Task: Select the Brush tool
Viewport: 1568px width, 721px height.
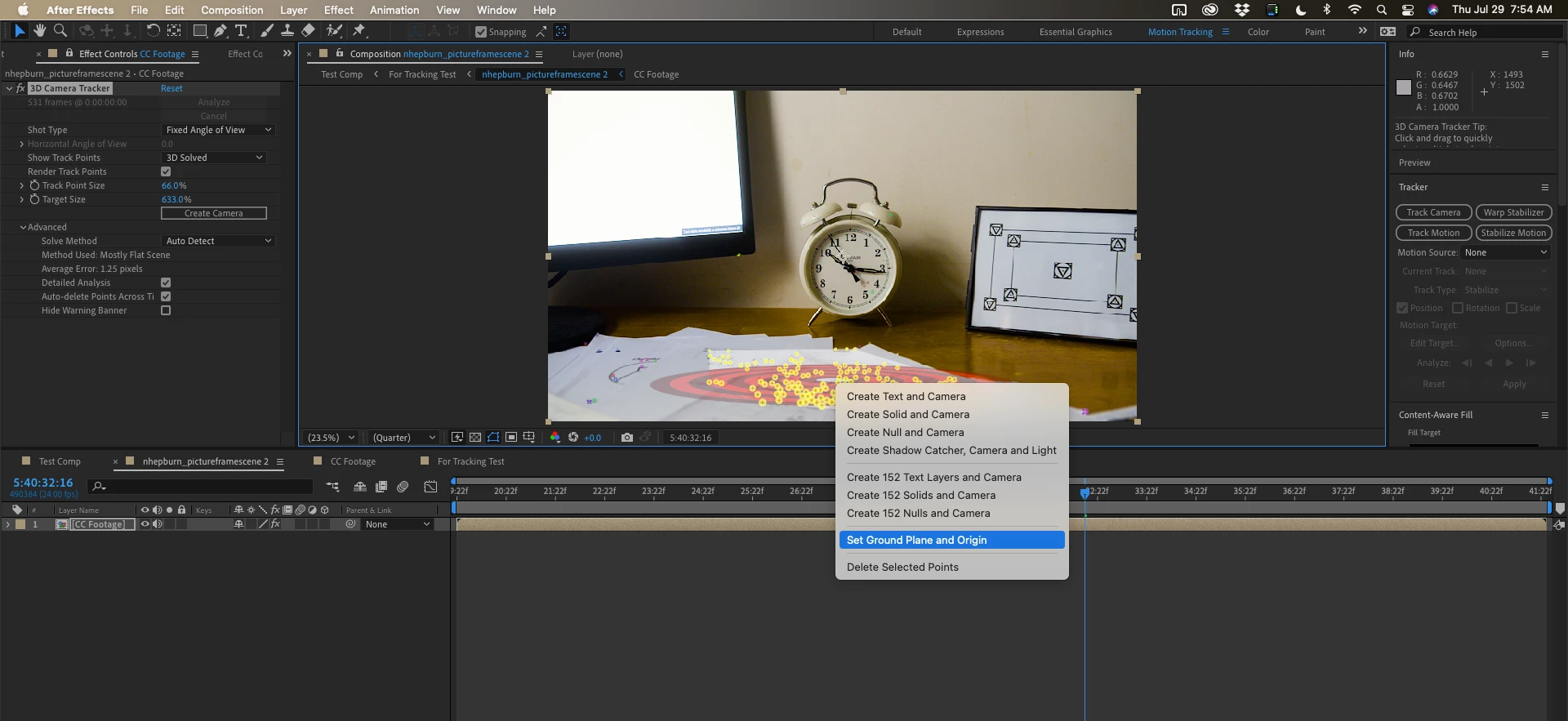Action: [x=267, y=31]
